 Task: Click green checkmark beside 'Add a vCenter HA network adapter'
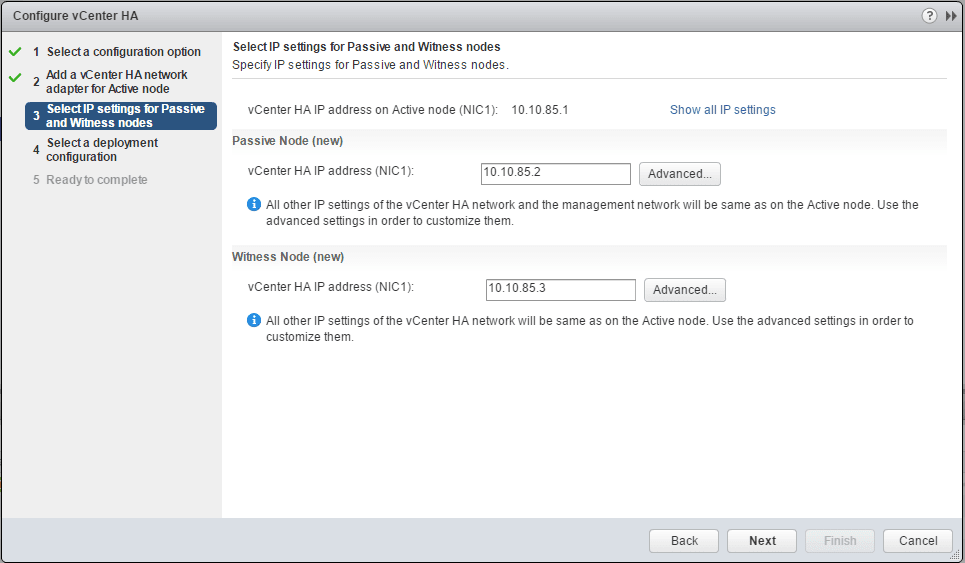point(15,77)
